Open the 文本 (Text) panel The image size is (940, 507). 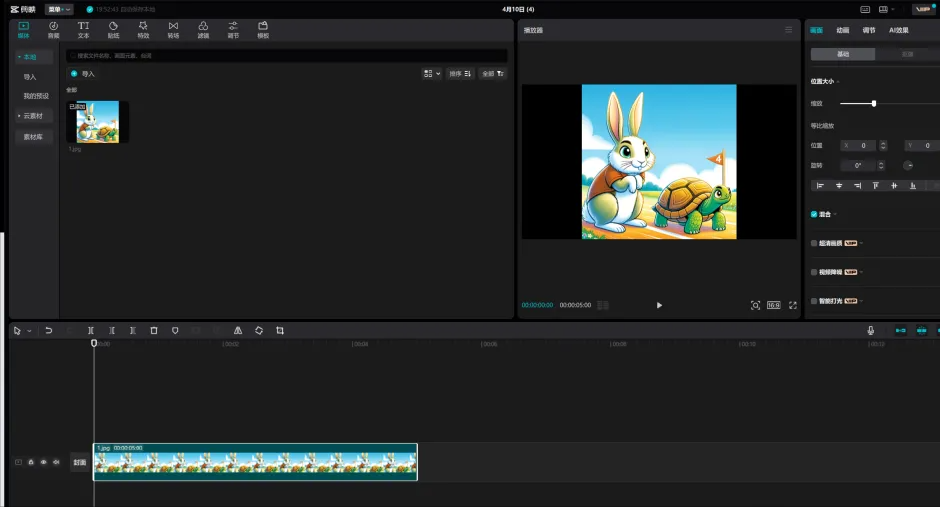click(x=83, y=29)
